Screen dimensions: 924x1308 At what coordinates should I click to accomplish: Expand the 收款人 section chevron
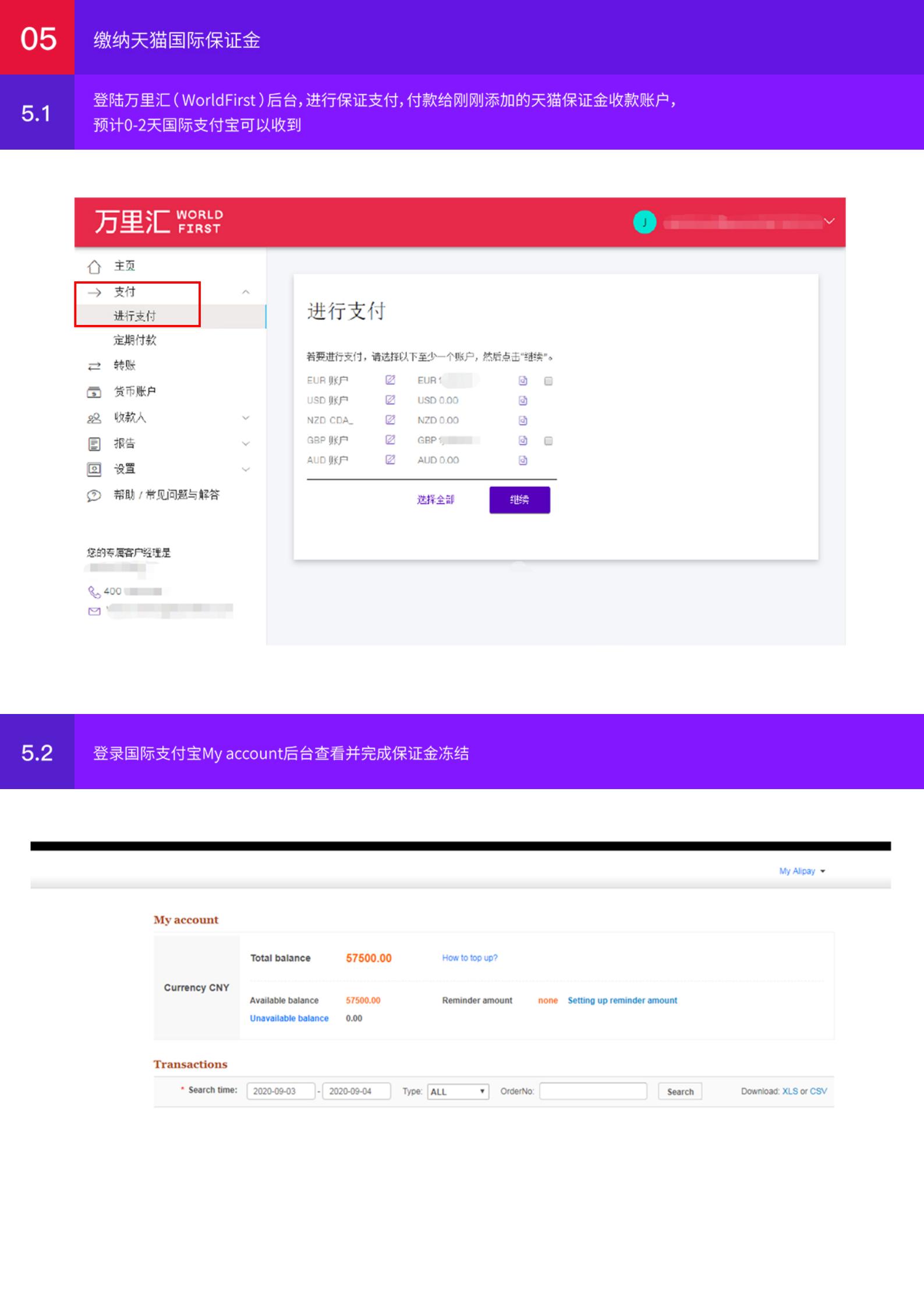(x=246, y=418)
